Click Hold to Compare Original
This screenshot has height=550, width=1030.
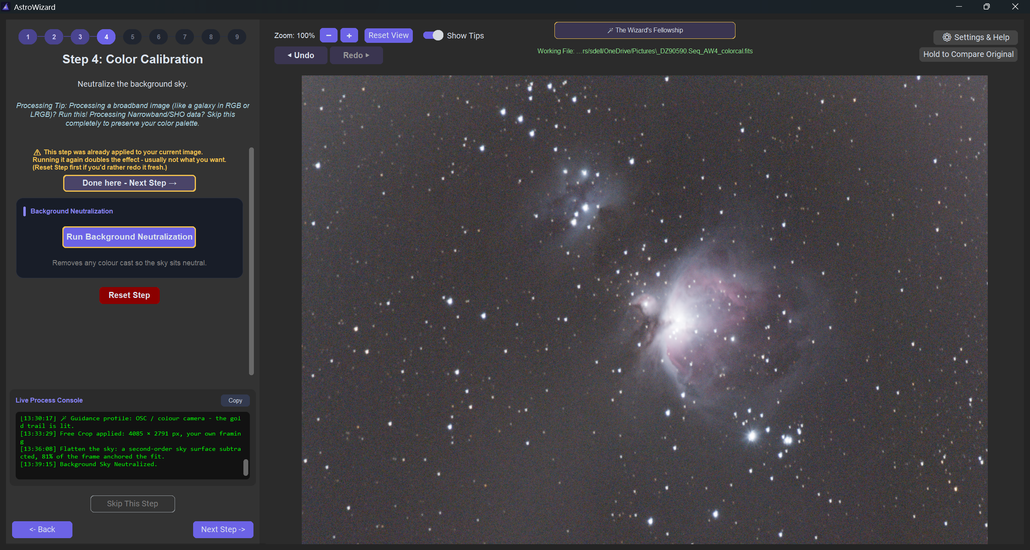pyautogui.click(x=969, y=55)
